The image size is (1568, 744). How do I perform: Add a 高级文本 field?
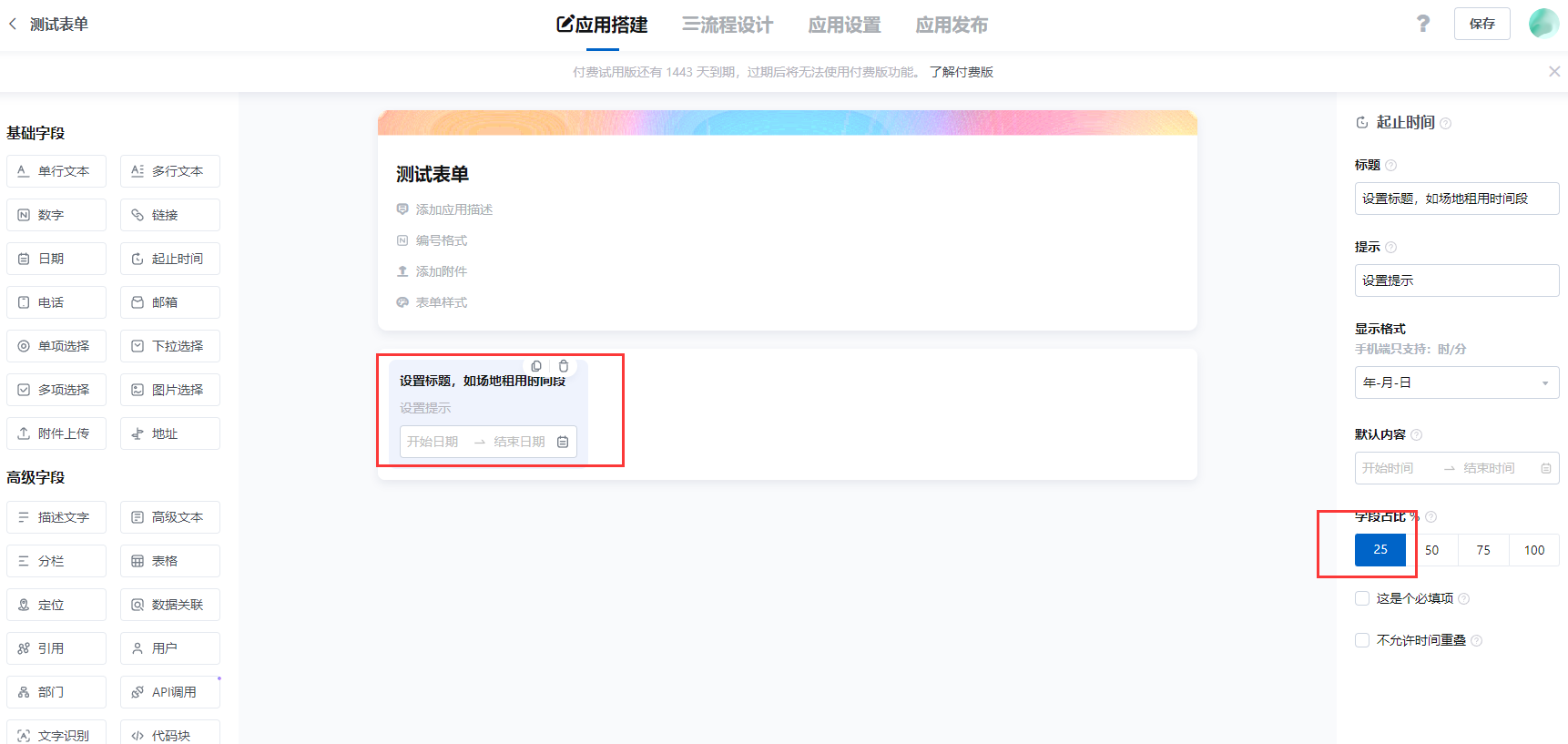click(x=170, y=517)
